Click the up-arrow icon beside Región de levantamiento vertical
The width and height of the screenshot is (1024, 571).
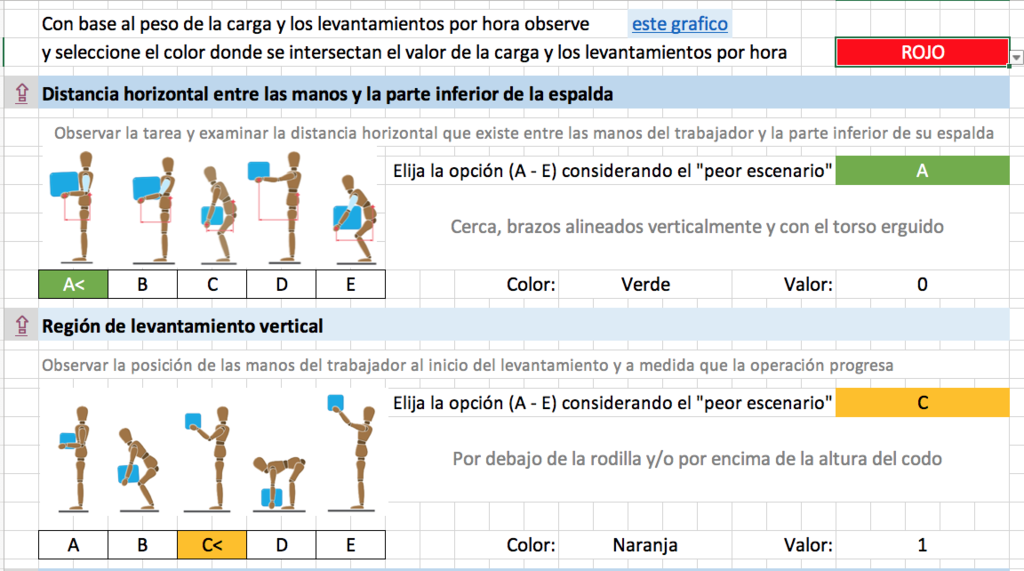coord(22,326)
